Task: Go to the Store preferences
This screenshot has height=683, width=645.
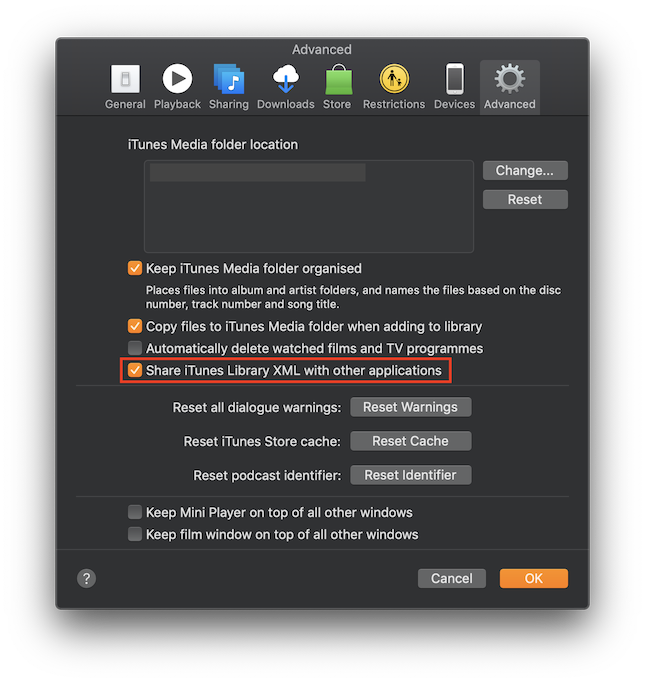Action: pos(338,87)
